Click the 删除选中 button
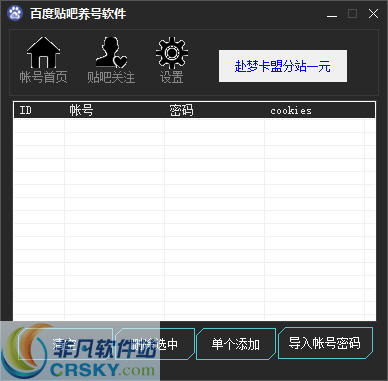The image size is (388, 381). coord(155,344)
